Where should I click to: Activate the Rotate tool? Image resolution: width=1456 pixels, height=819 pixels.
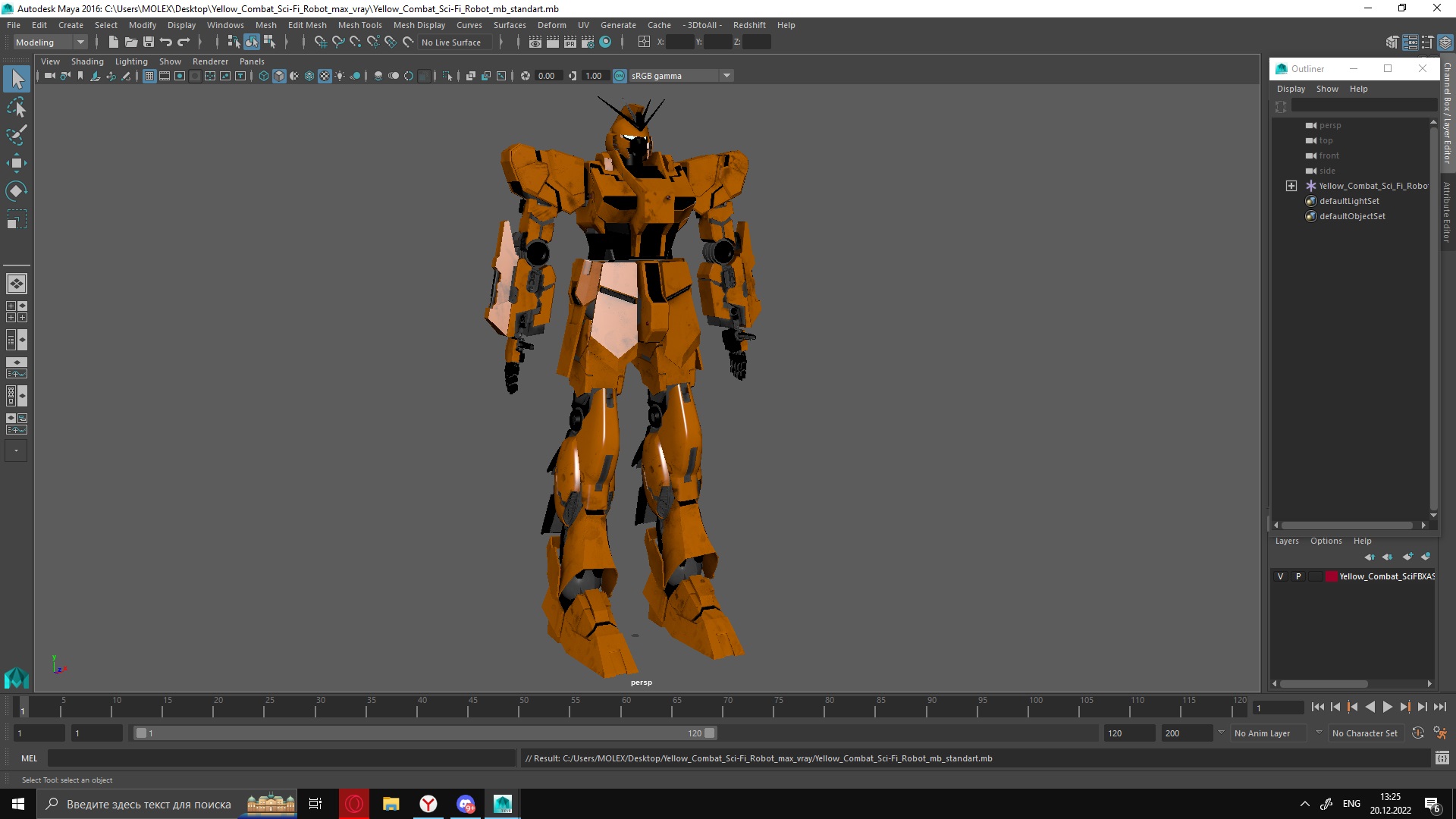point(17,190)
